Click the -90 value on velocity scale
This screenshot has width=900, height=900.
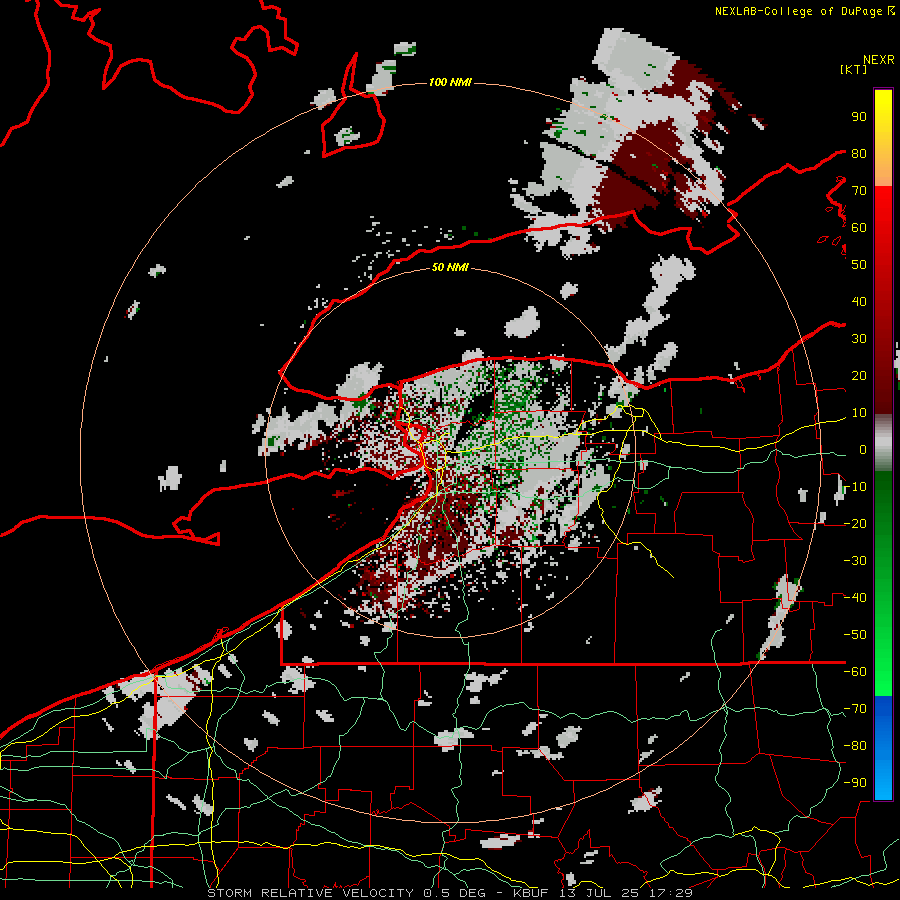click(855, 783)
